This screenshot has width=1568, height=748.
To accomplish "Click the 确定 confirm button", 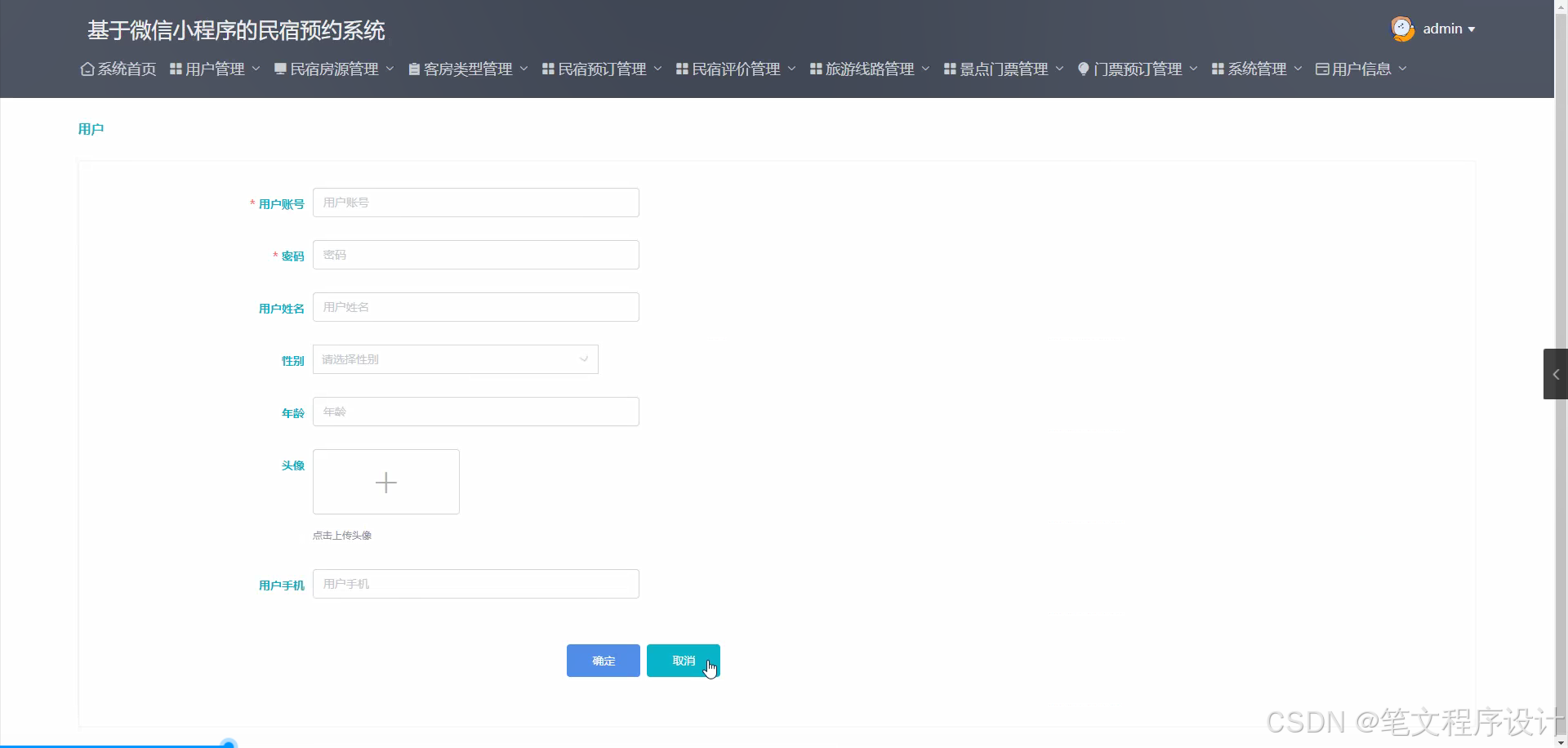I will click(603, 661).
